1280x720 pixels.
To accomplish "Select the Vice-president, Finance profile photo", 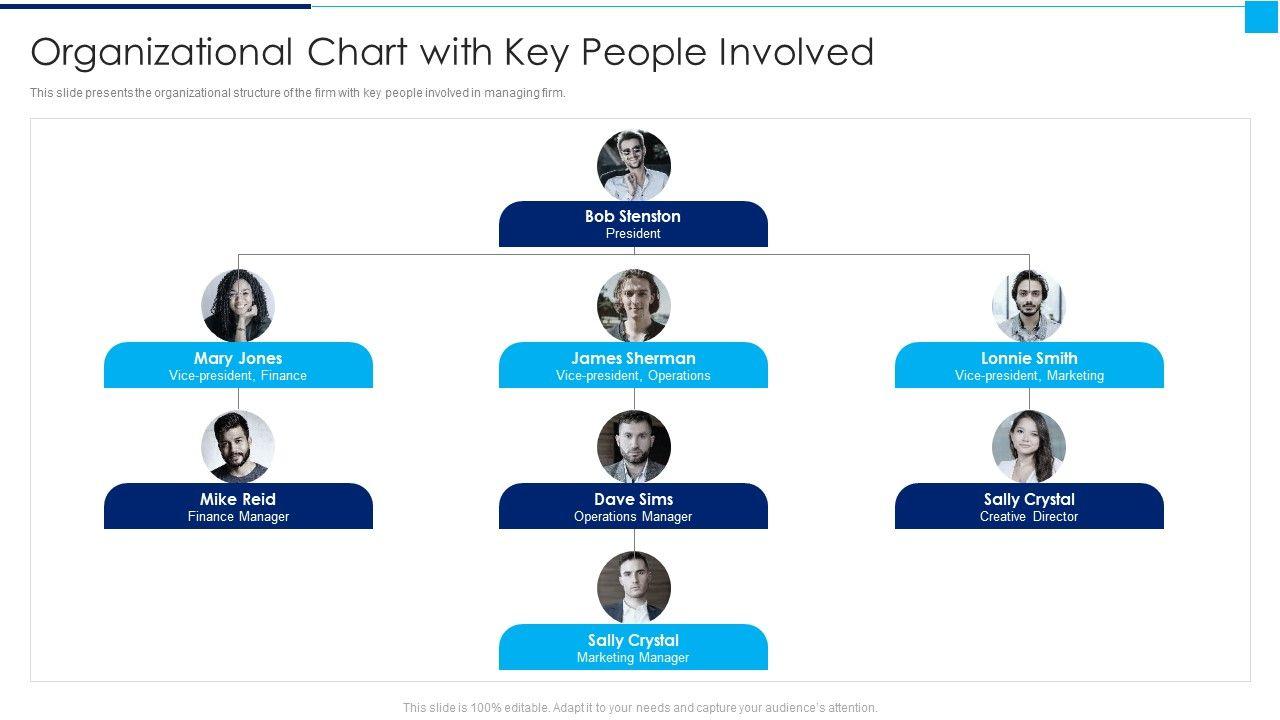I will click(238, 306).
